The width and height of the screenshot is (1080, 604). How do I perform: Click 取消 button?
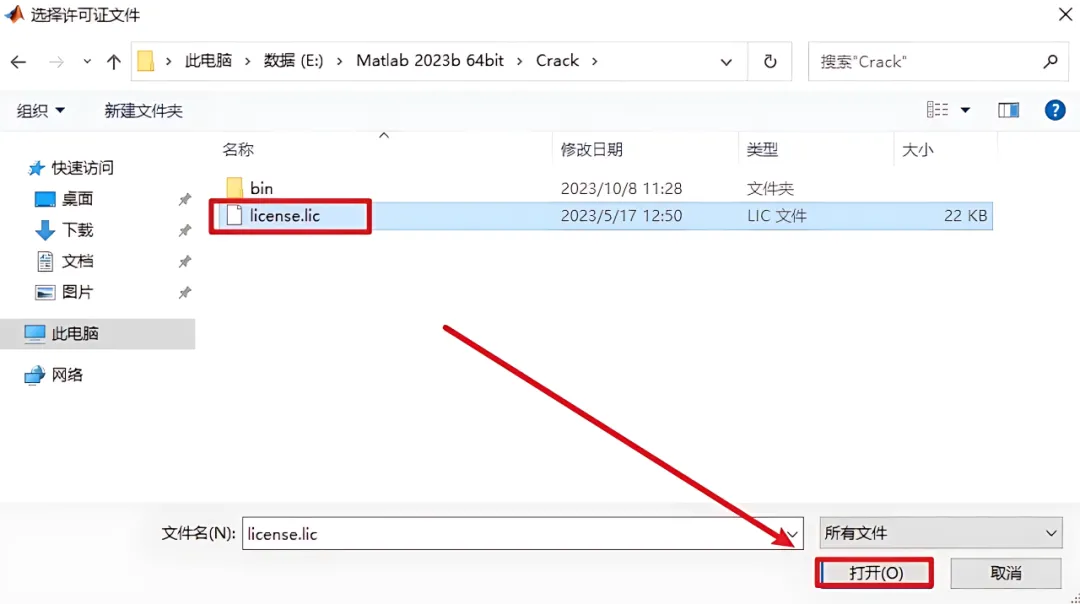point(1006,573)
